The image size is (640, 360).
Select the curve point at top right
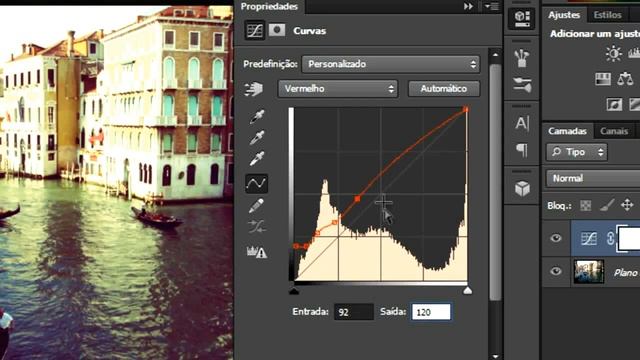[466, 109]
